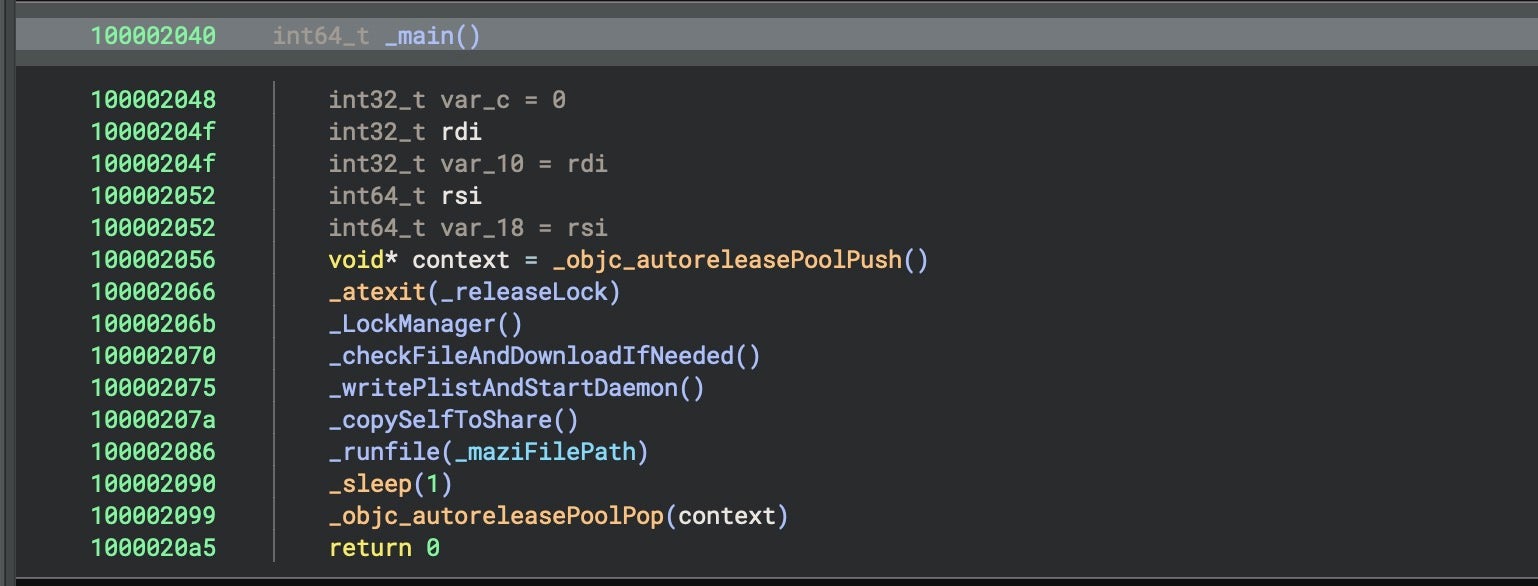This screenshot has height=586, width=1538.
Task: Select address 100002066 in the gutter
Action: pyautogui.click(x=153, y=292)
